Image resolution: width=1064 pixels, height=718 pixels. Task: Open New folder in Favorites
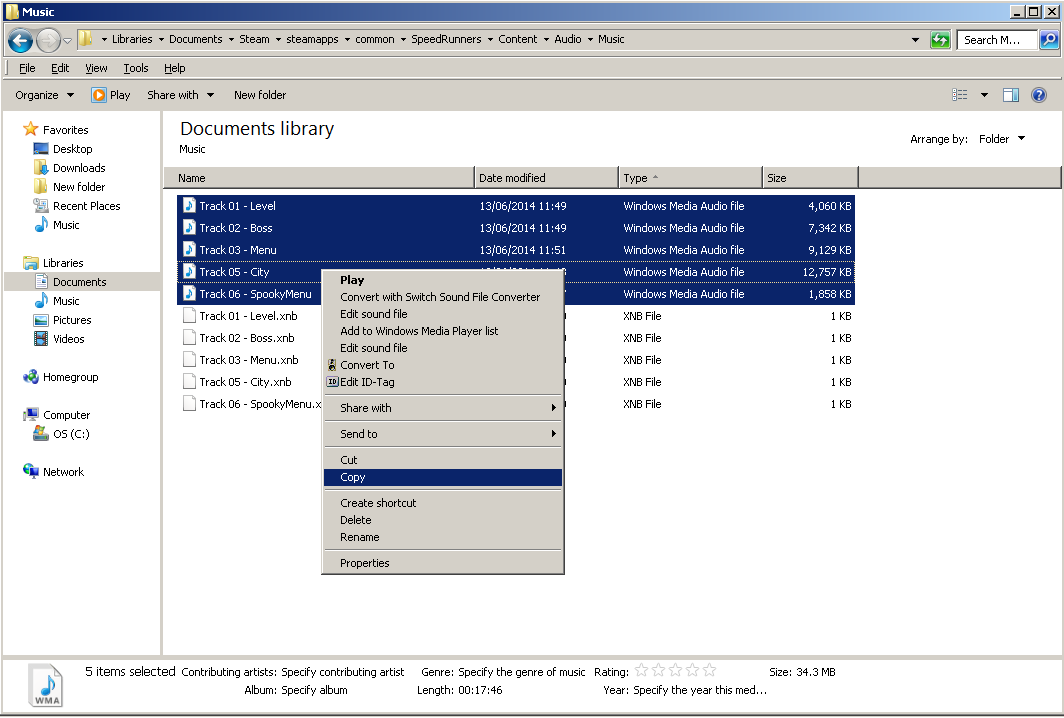click(79, 187)
